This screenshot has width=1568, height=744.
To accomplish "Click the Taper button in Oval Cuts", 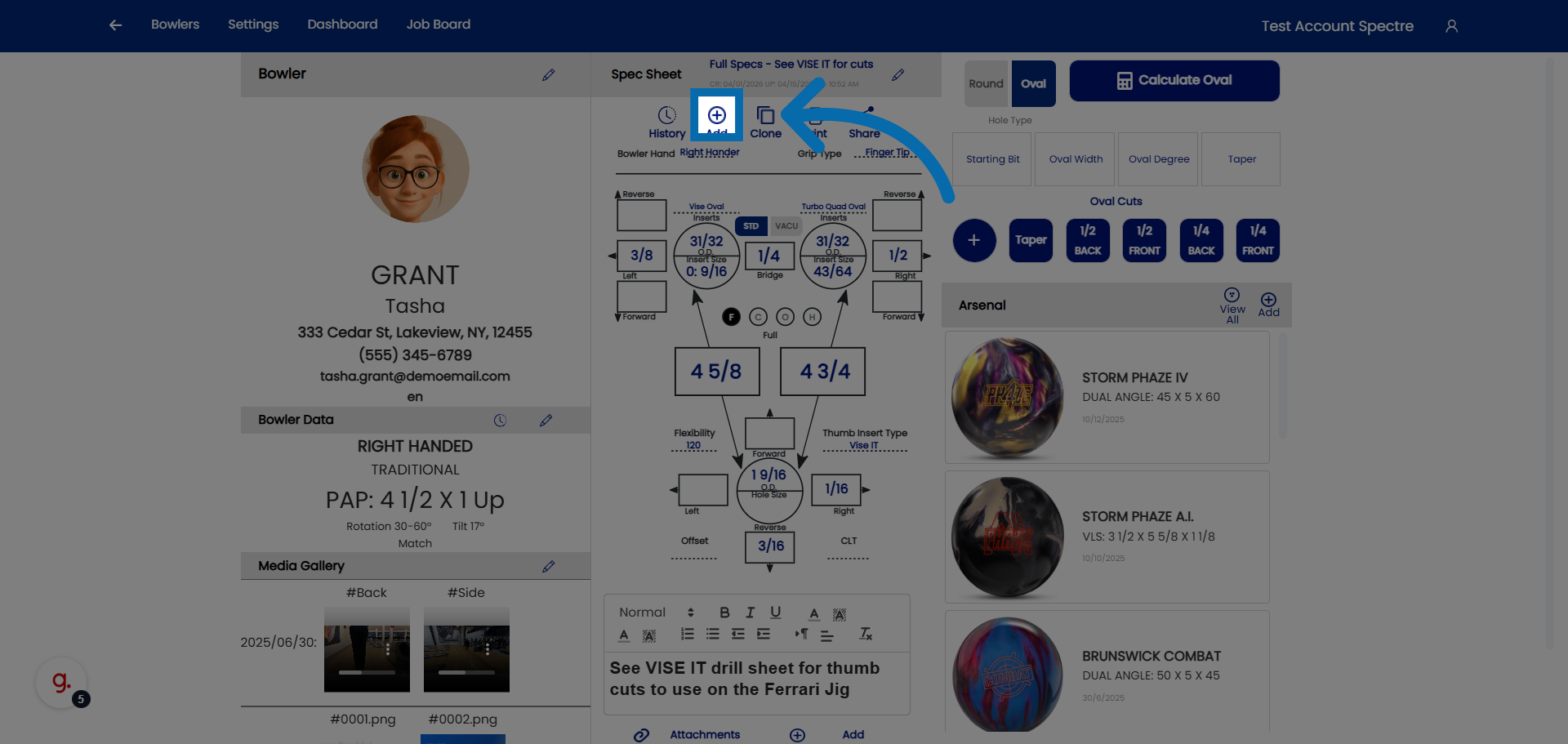I will coord(1031,240).
